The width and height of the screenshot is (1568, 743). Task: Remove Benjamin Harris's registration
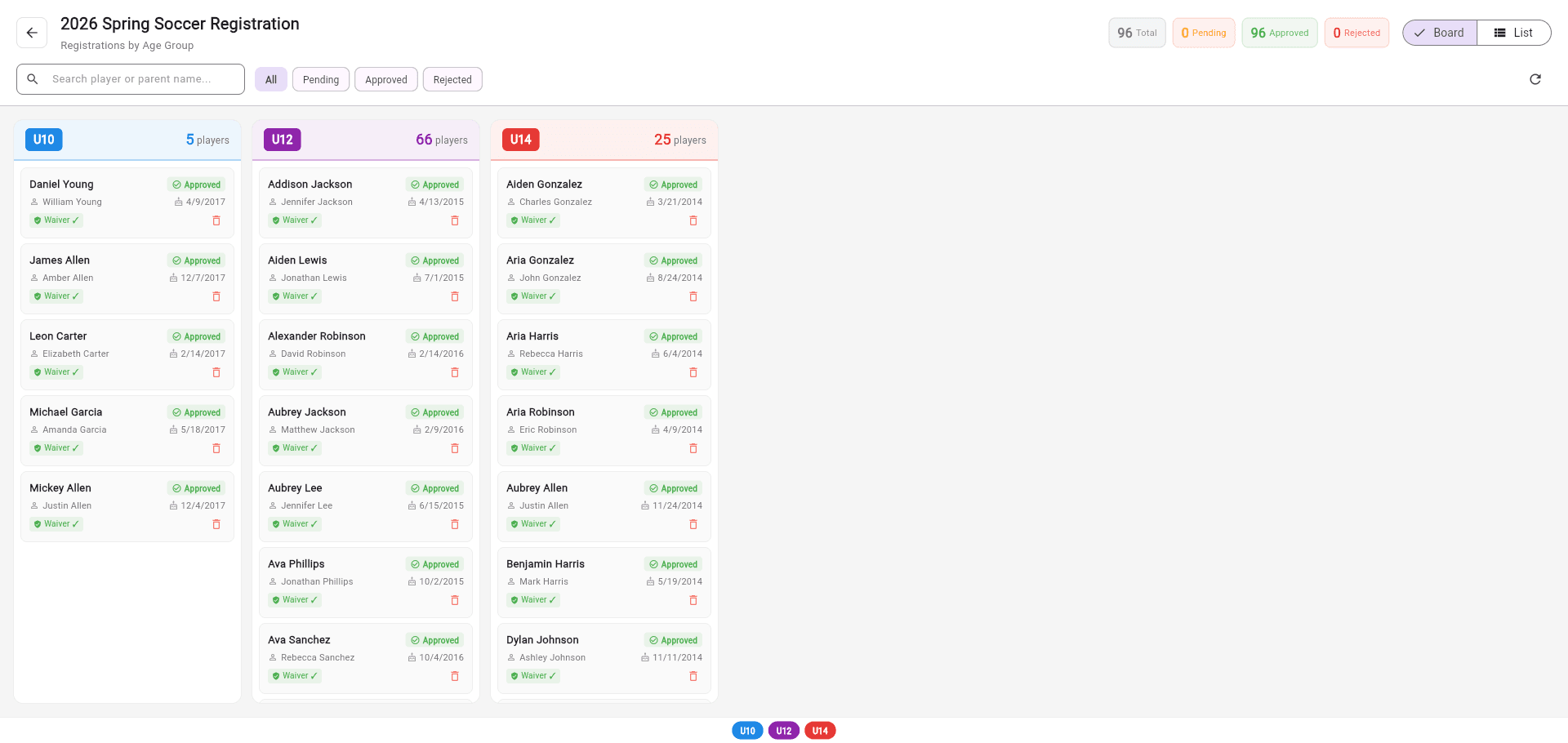coord(693,600)
